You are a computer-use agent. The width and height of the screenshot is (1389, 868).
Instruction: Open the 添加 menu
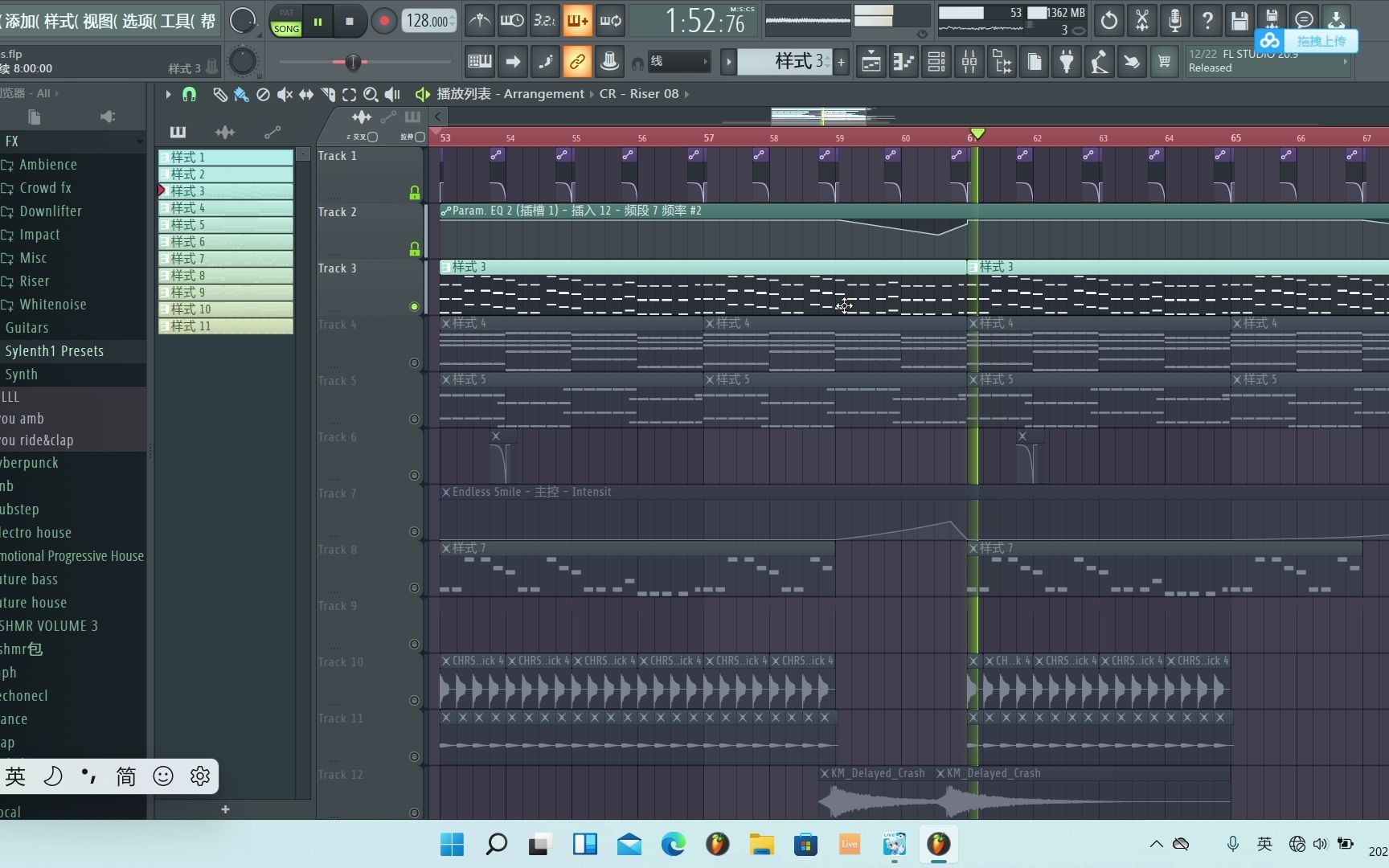coord(20,21)
